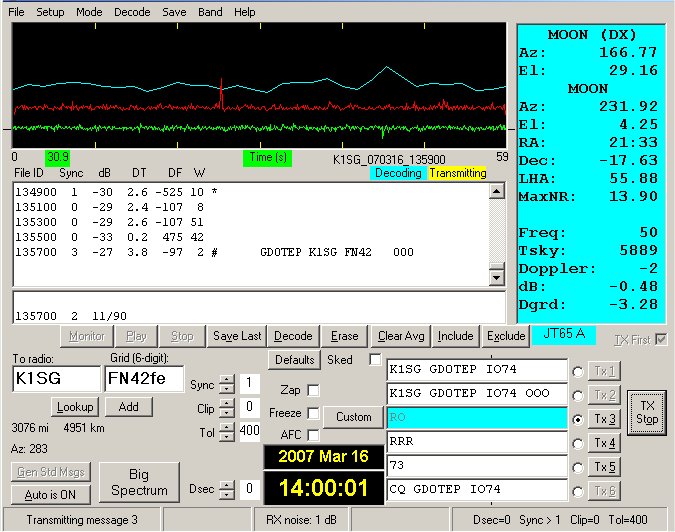The image size is (675, 532).
Task: Open the Big Spectrum window
Action: (139, 482)
